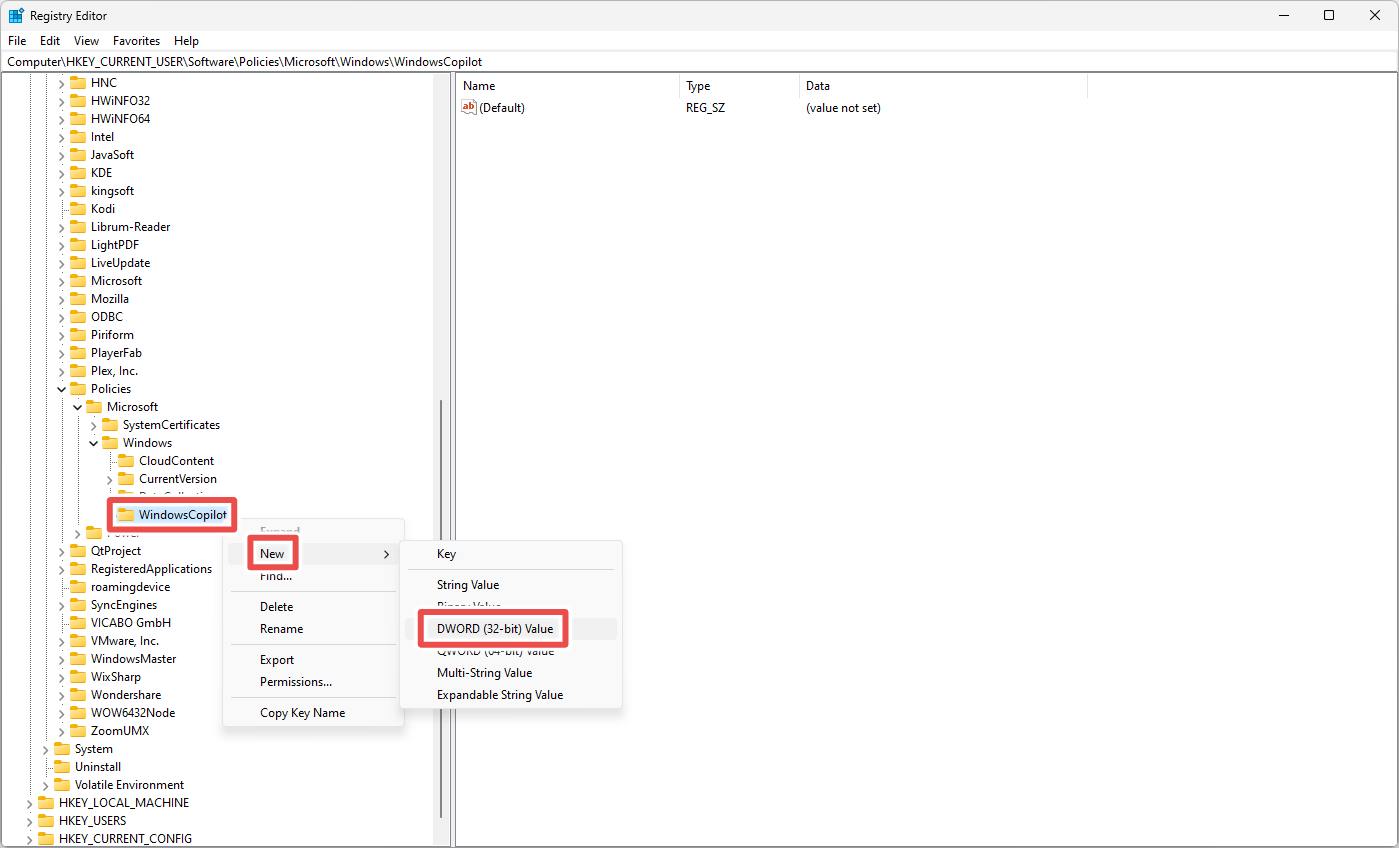Click the LightPDF folder icon
The width and height of the screenshot is (1399, 848).
point(78,245)
